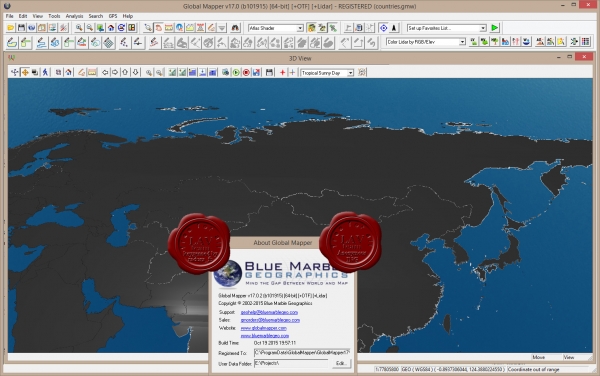Reset 3D View with the home icon
Viewport: 600px width, 376px height.
[x=68, y=72]
